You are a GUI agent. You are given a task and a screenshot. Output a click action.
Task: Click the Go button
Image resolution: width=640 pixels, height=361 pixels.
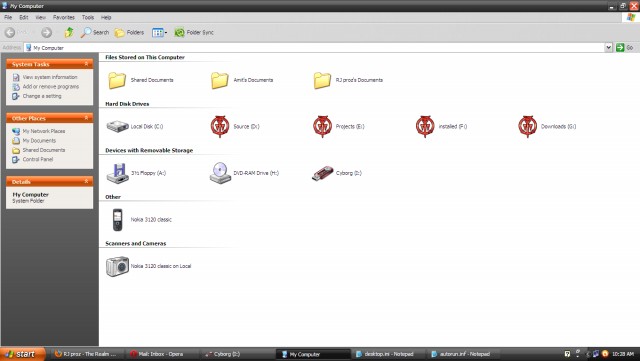point(625,47)
